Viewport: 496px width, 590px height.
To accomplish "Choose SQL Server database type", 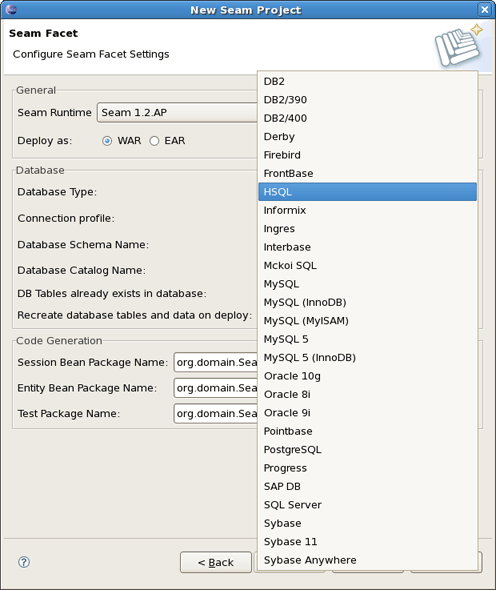I will coord(368,505).
